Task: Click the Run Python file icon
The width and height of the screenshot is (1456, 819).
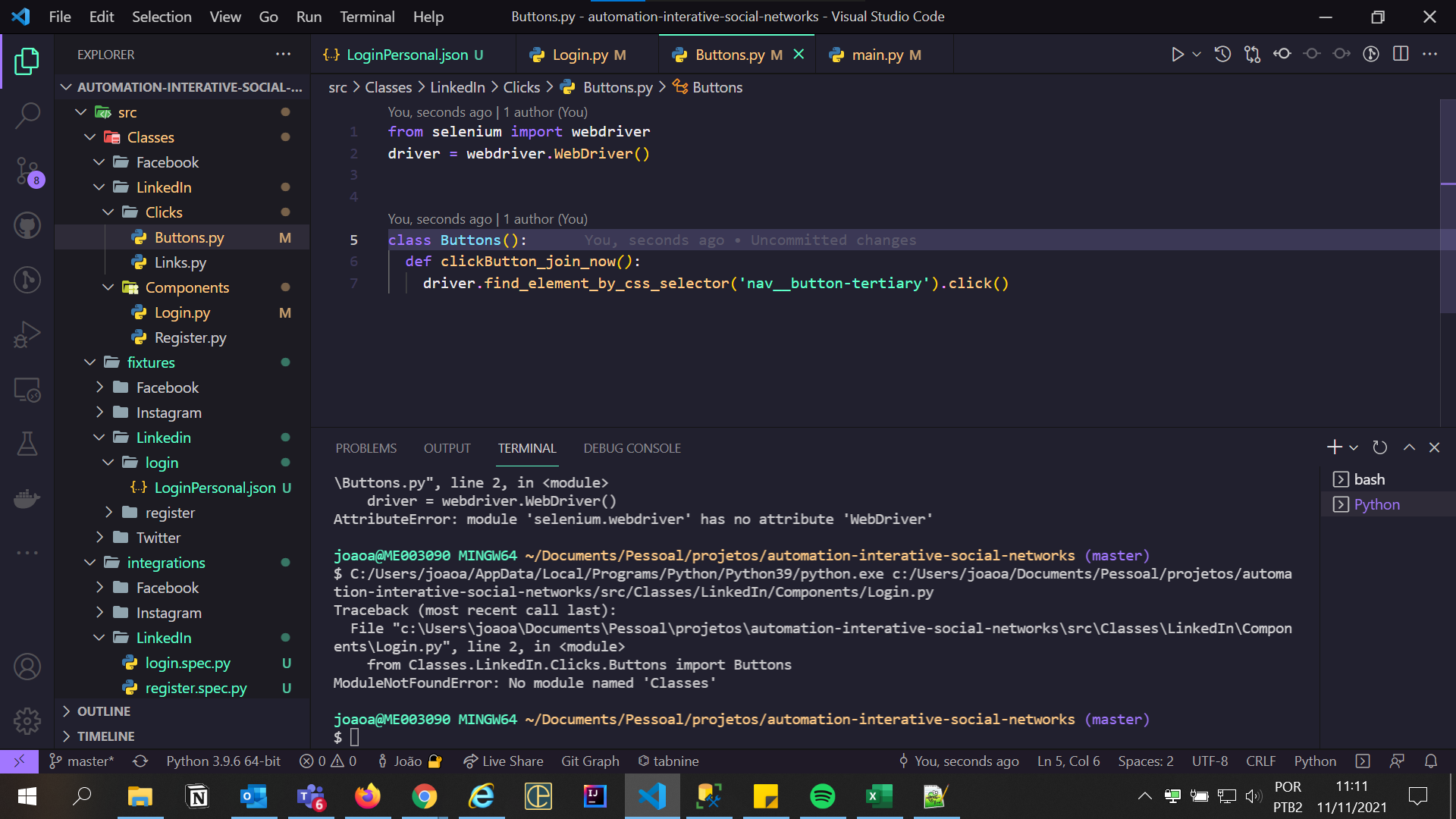Action: [1177, 55]
